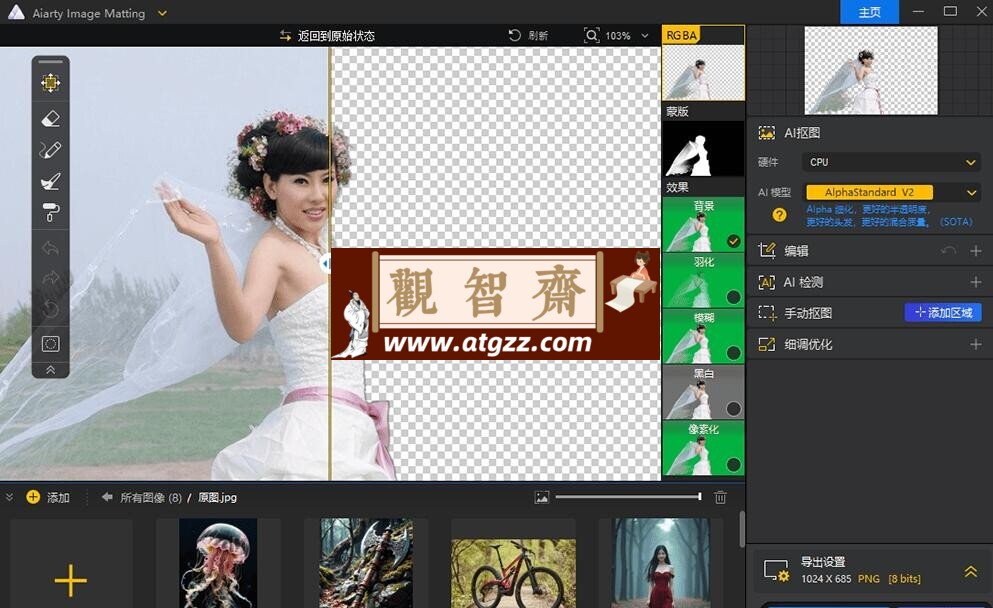Expand export settings with double chevron
The image size is (993, 608).
[970, 571]
